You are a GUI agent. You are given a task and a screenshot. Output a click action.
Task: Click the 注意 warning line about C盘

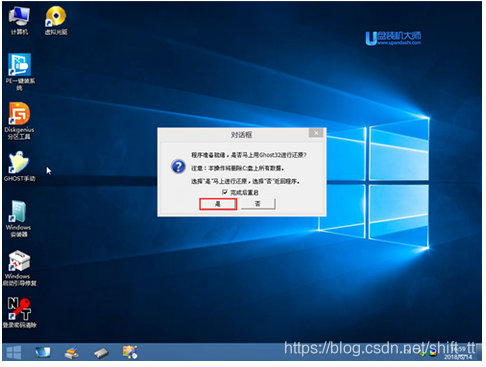pos(238,168)
